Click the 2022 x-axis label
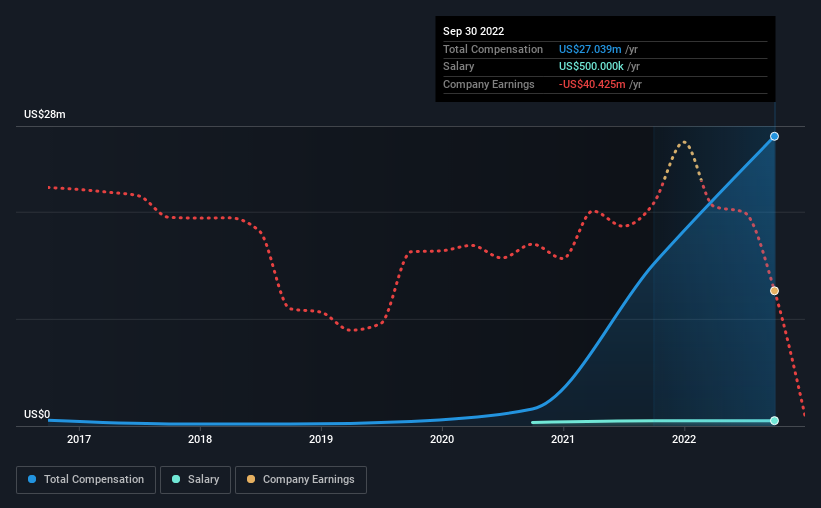 pyautogui.click(x=684, y=439)
